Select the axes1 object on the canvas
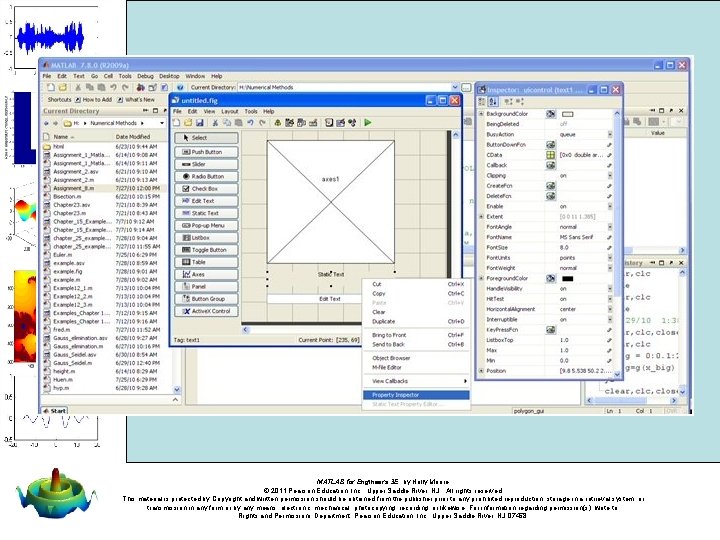The height and width of the screenshot is (540, 720). click(331, 202)
